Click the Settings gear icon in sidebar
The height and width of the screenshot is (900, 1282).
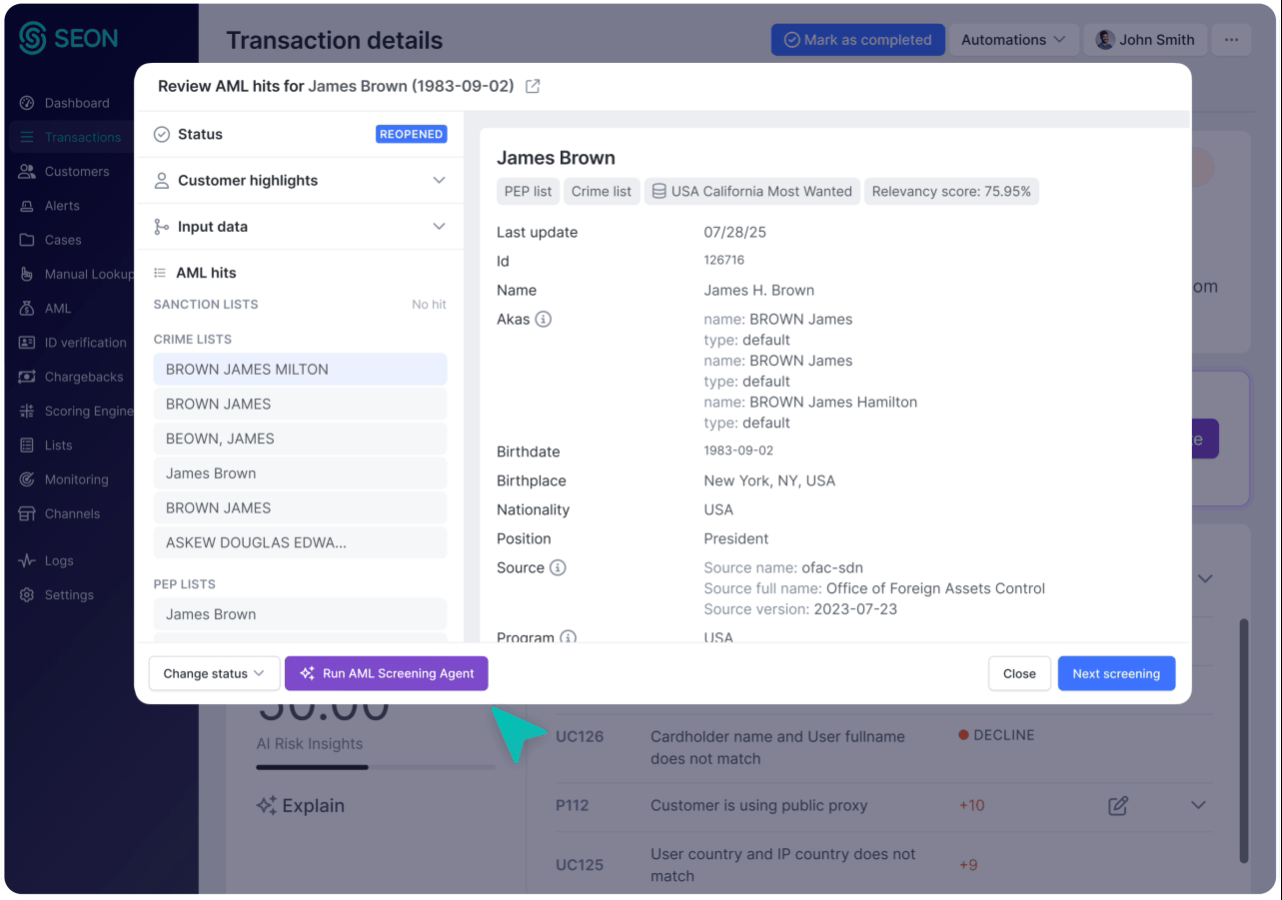(27, 595)
